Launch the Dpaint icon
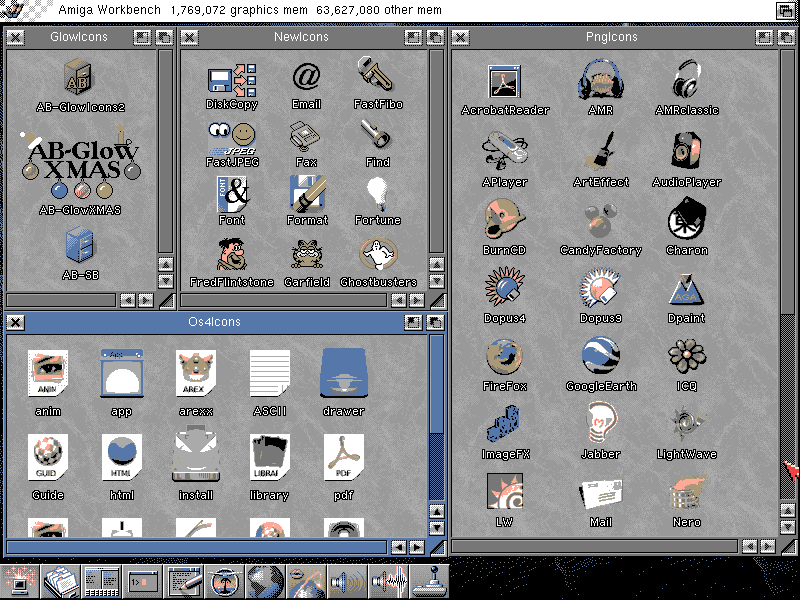Image resolution: width=800 pixels, height=600 pixels. pos(687,290)
